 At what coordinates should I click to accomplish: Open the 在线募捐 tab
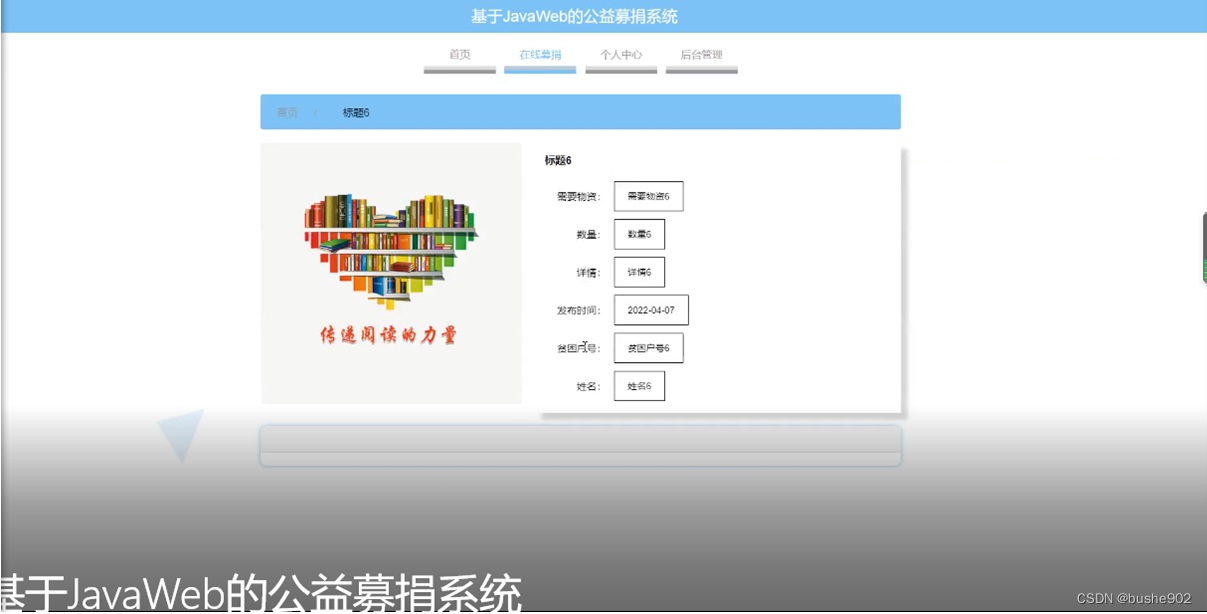[539, 55]
